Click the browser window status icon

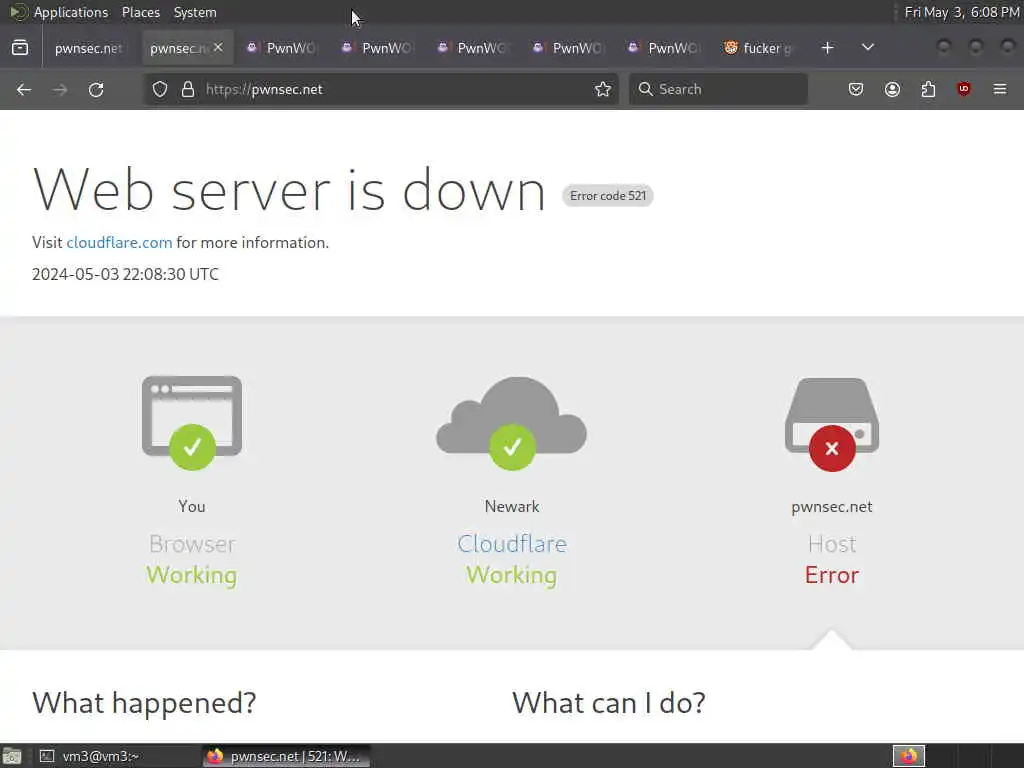192,423
